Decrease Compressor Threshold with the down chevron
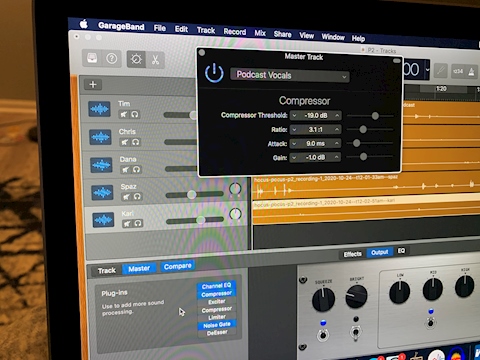 coord(294,115)
